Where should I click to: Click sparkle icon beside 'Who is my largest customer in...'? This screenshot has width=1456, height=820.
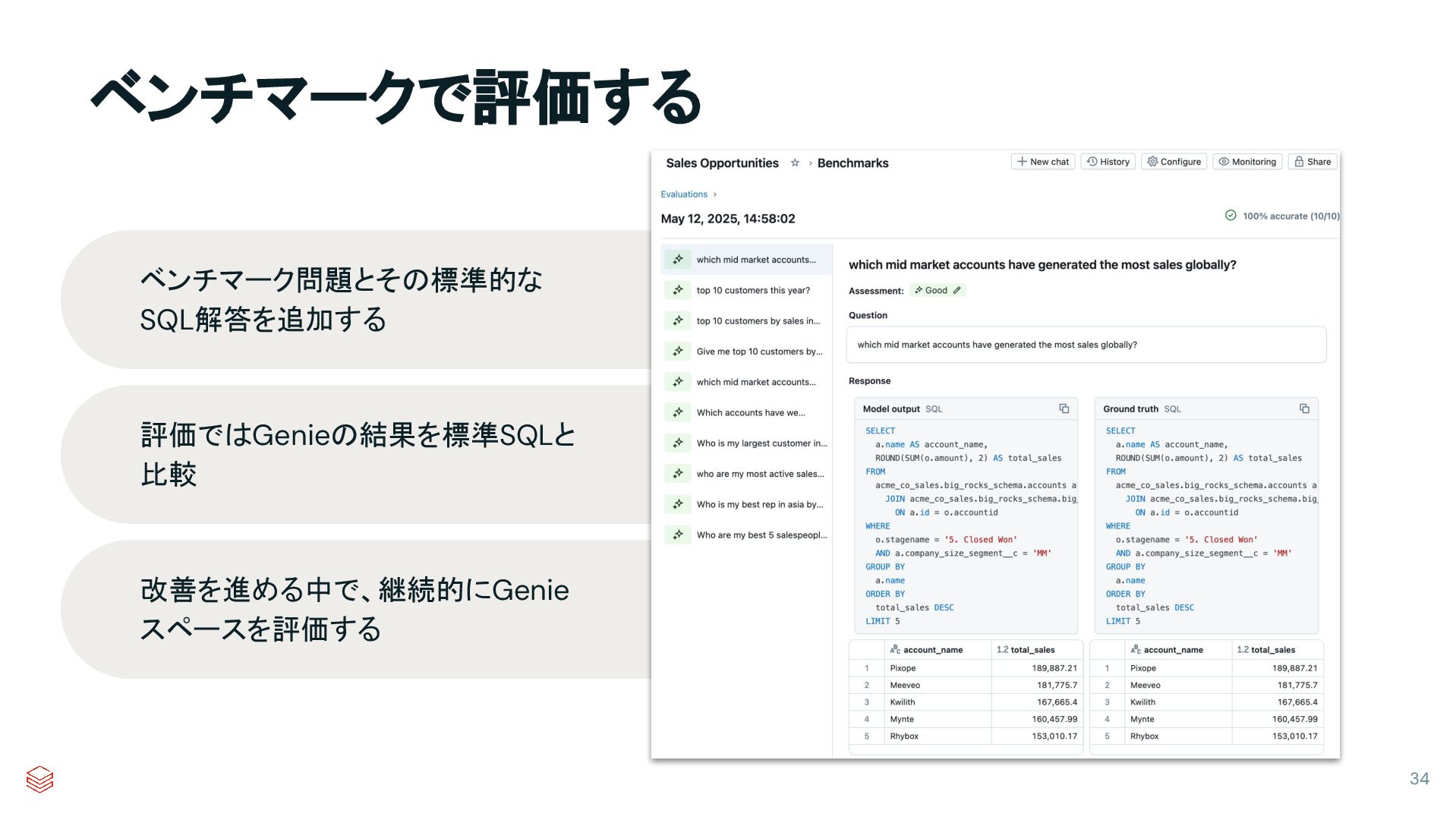(678, 443)
